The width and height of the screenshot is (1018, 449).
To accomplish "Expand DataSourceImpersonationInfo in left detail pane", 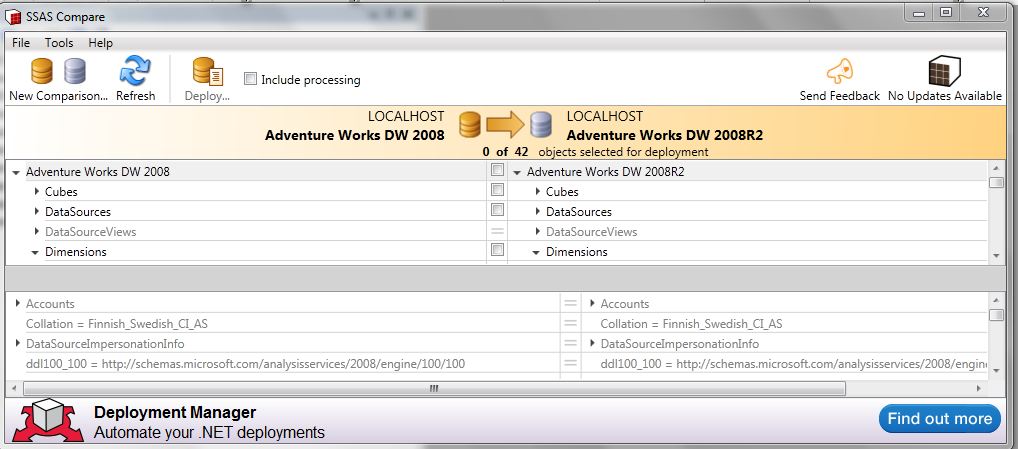I will (x=17, y=343).
